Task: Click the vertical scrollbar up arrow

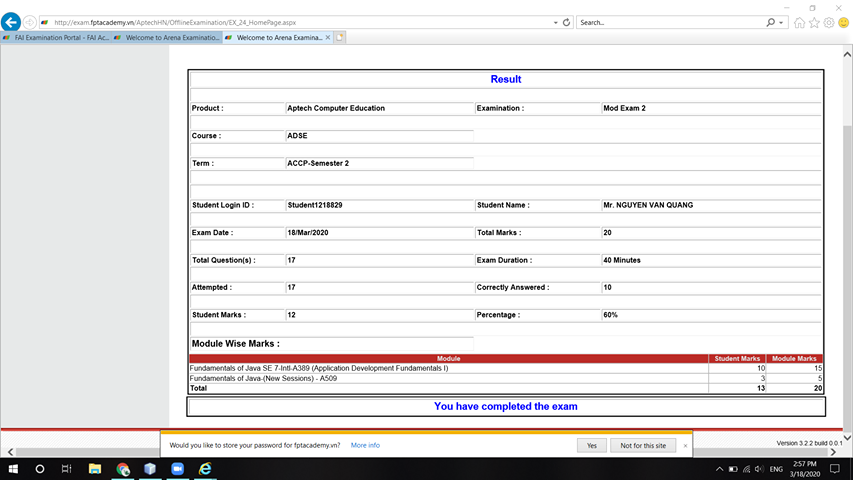Action: [x=847, y=54]
